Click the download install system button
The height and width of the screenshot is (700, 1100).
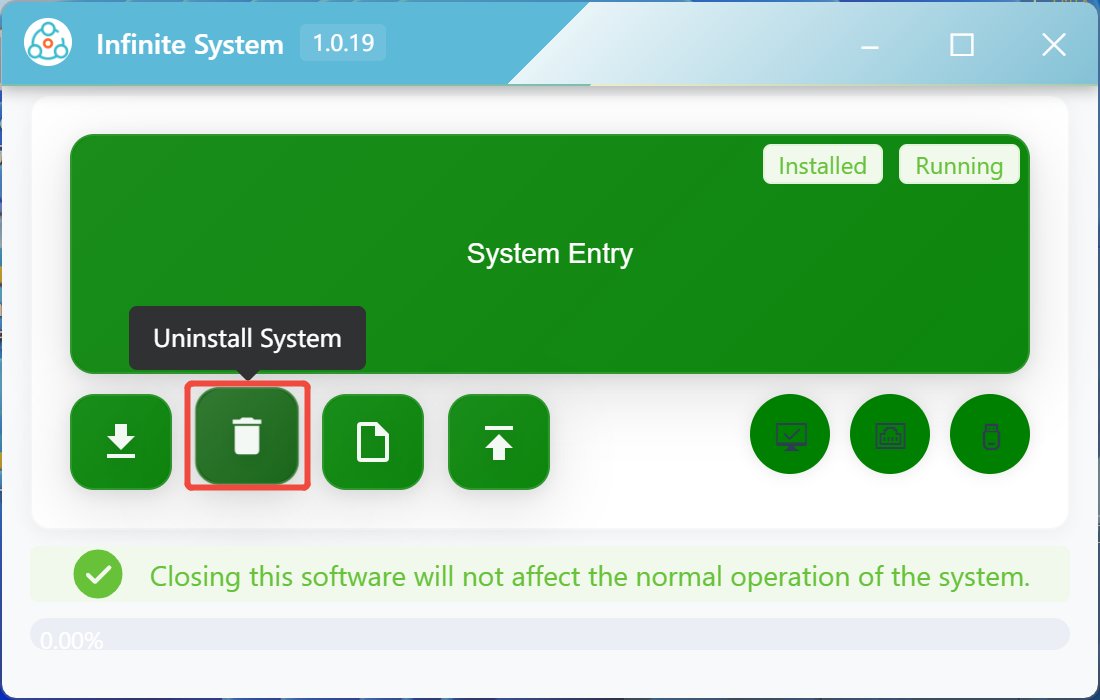[x=121, y=442]
